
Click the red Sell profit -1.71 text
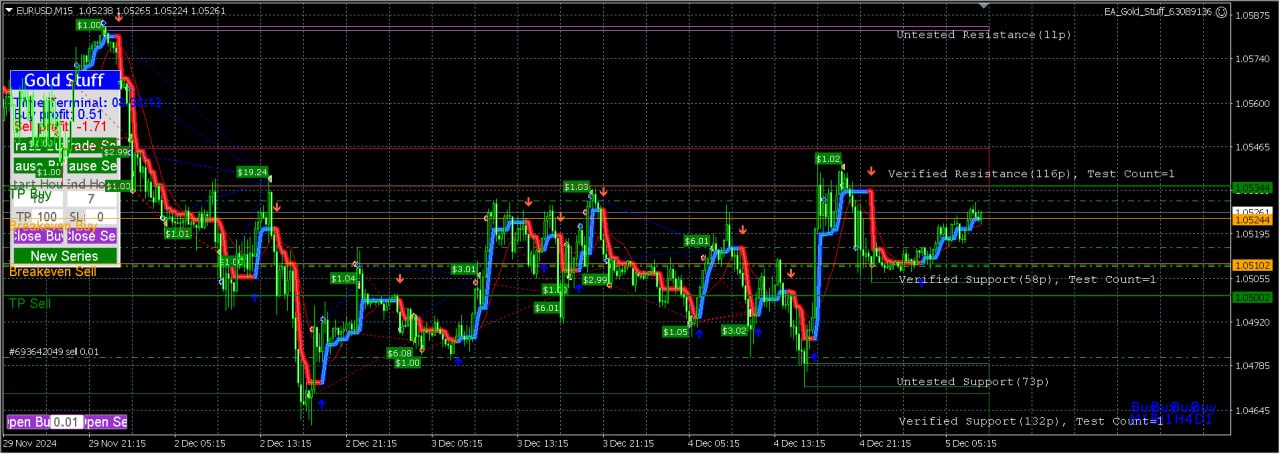60,126
